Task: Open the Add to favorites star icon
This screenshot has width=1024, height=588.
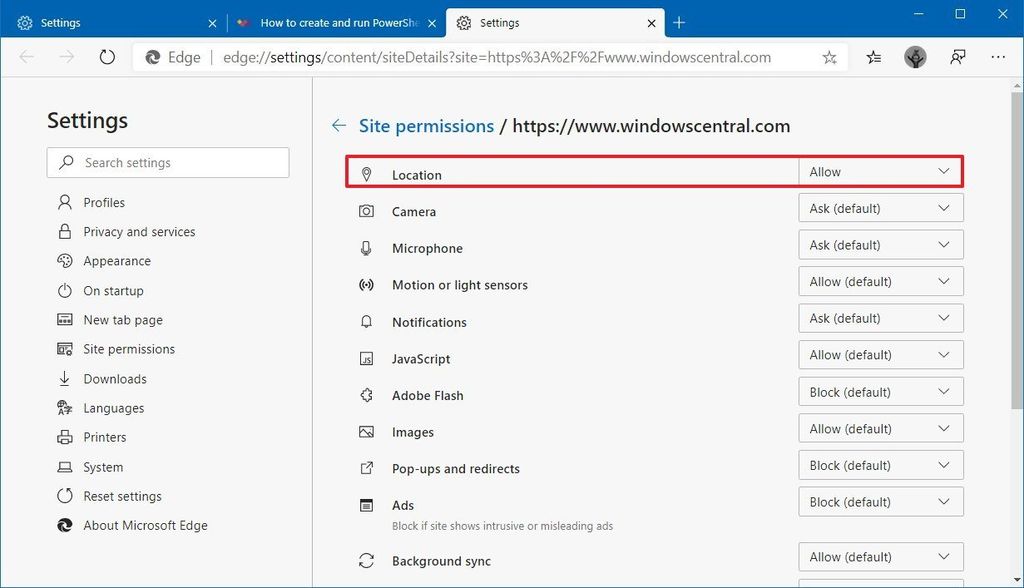Action: (829, 57)
